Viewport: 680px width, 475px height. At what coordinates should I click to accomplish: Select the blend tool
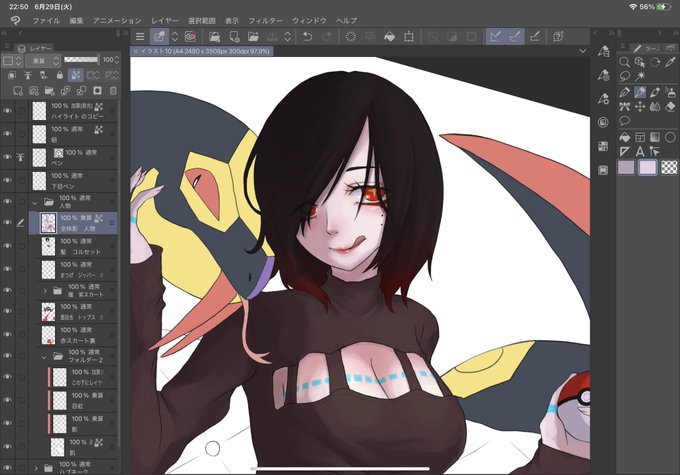(655, 106)
